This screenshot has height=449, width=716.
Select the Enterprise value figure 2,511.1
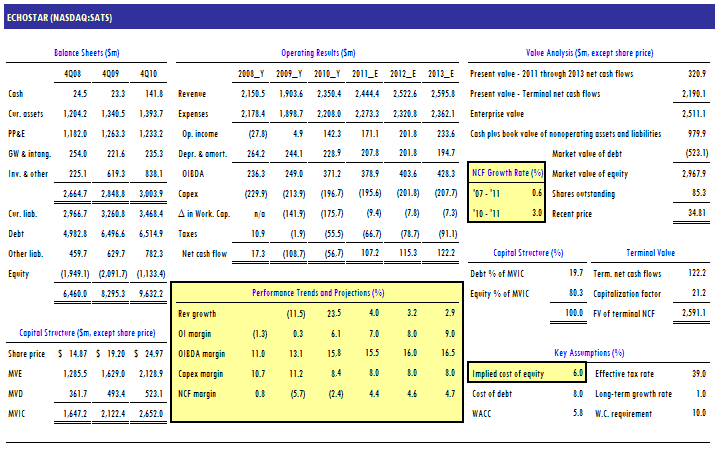[685, 114]
